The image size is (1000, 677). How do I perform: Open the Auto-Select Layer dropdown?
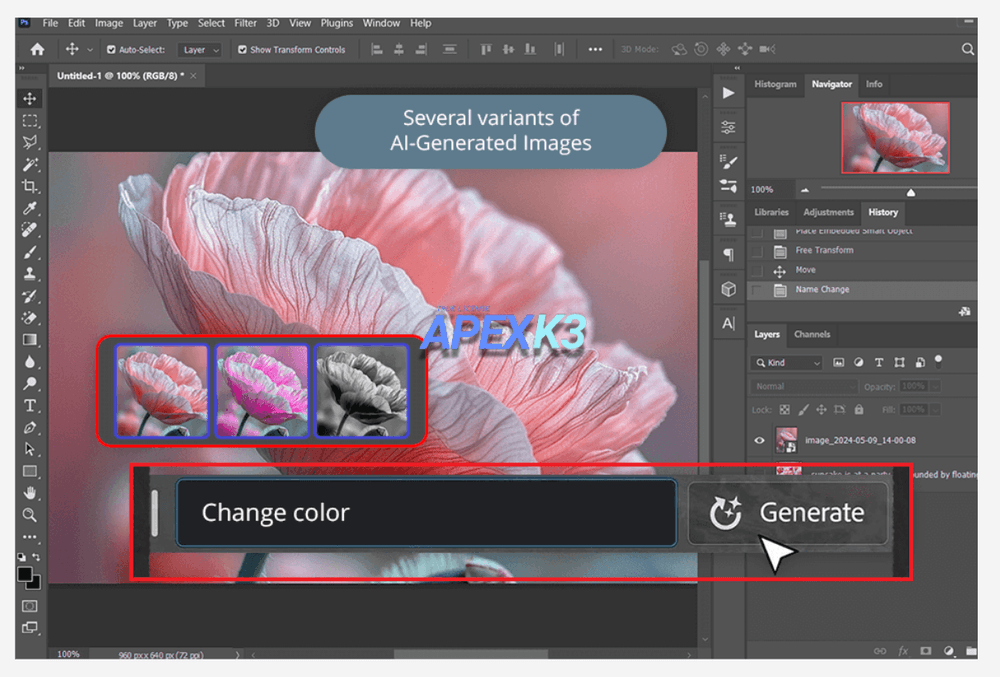200,50
